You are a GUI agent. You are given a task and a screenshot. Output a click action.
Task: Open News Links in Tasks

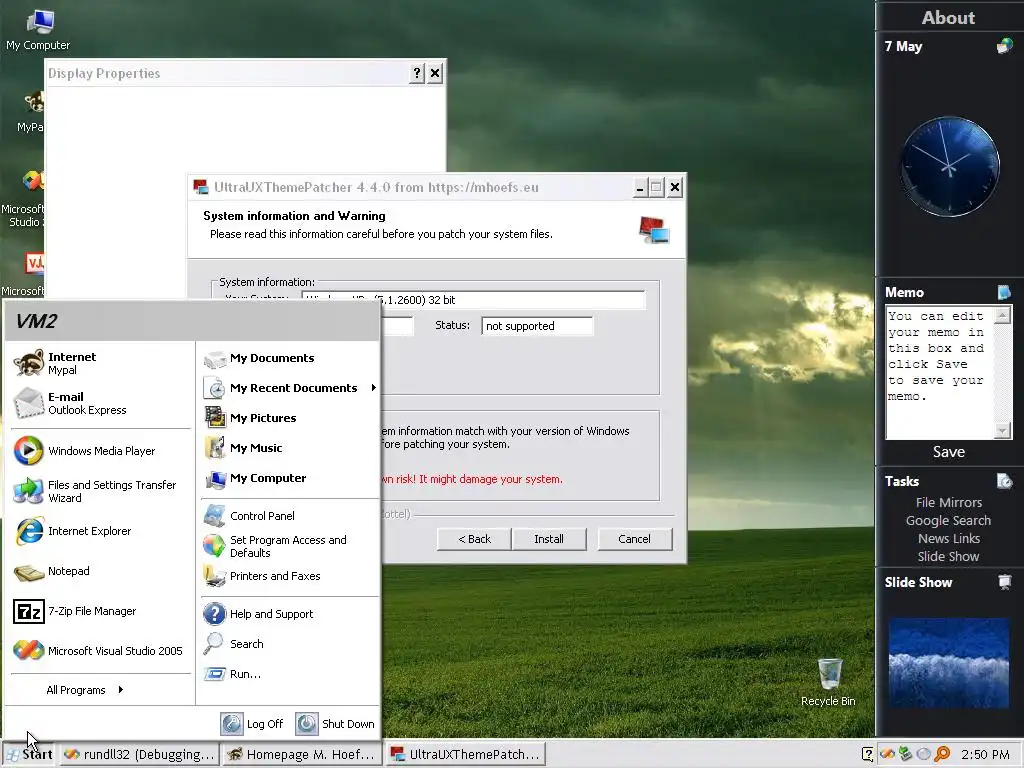click(x=949, y=538)
